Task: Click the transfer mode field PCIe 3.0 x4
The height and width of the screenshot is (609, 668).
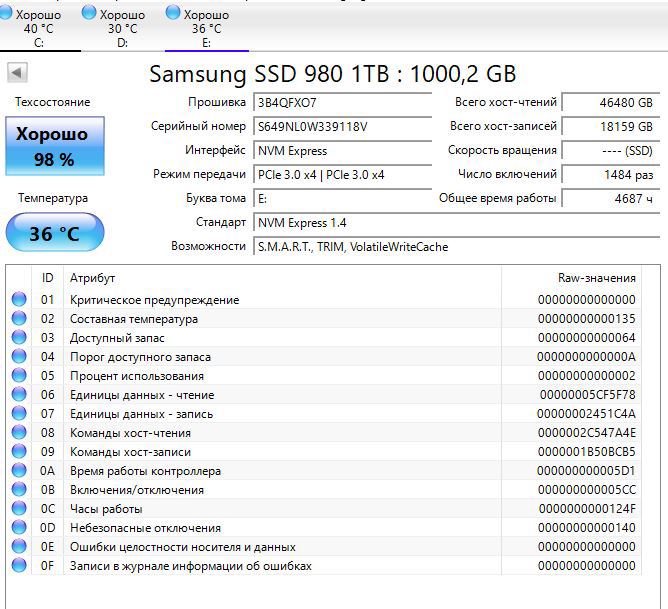Action: click(x=343, y=175)
